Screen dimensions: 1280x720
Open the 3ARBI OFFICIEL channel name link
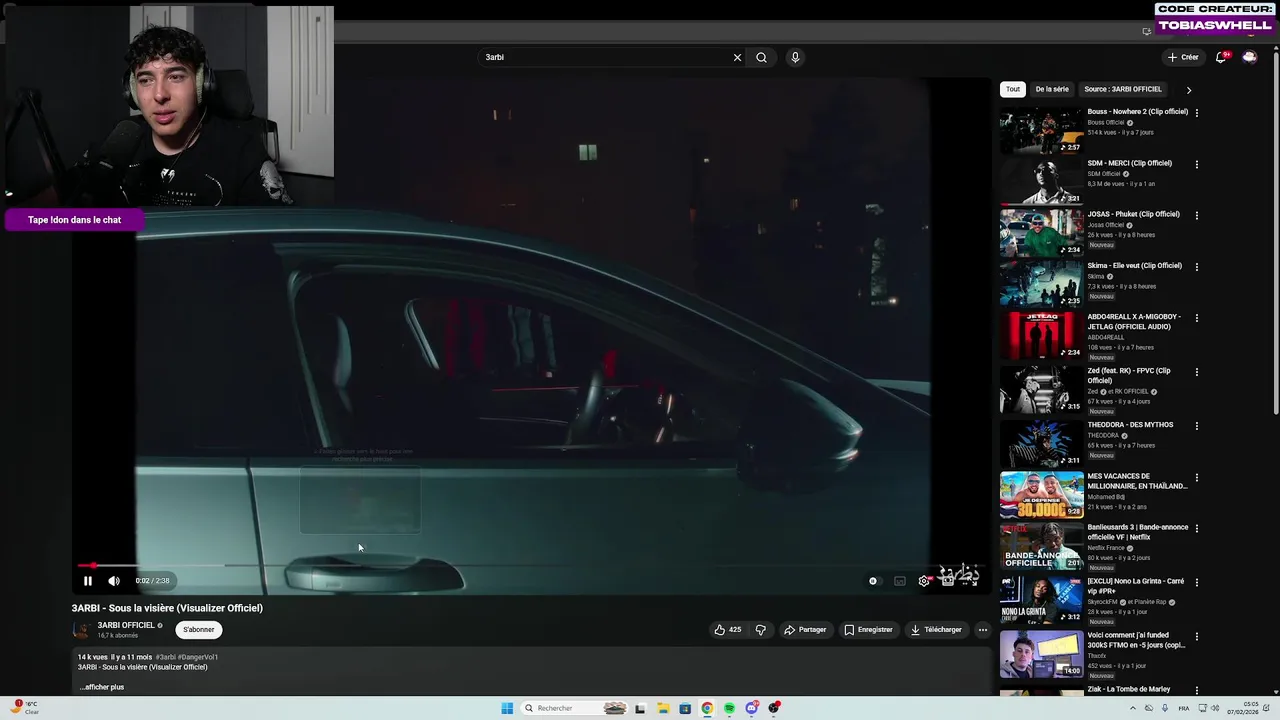pos(126,625)
